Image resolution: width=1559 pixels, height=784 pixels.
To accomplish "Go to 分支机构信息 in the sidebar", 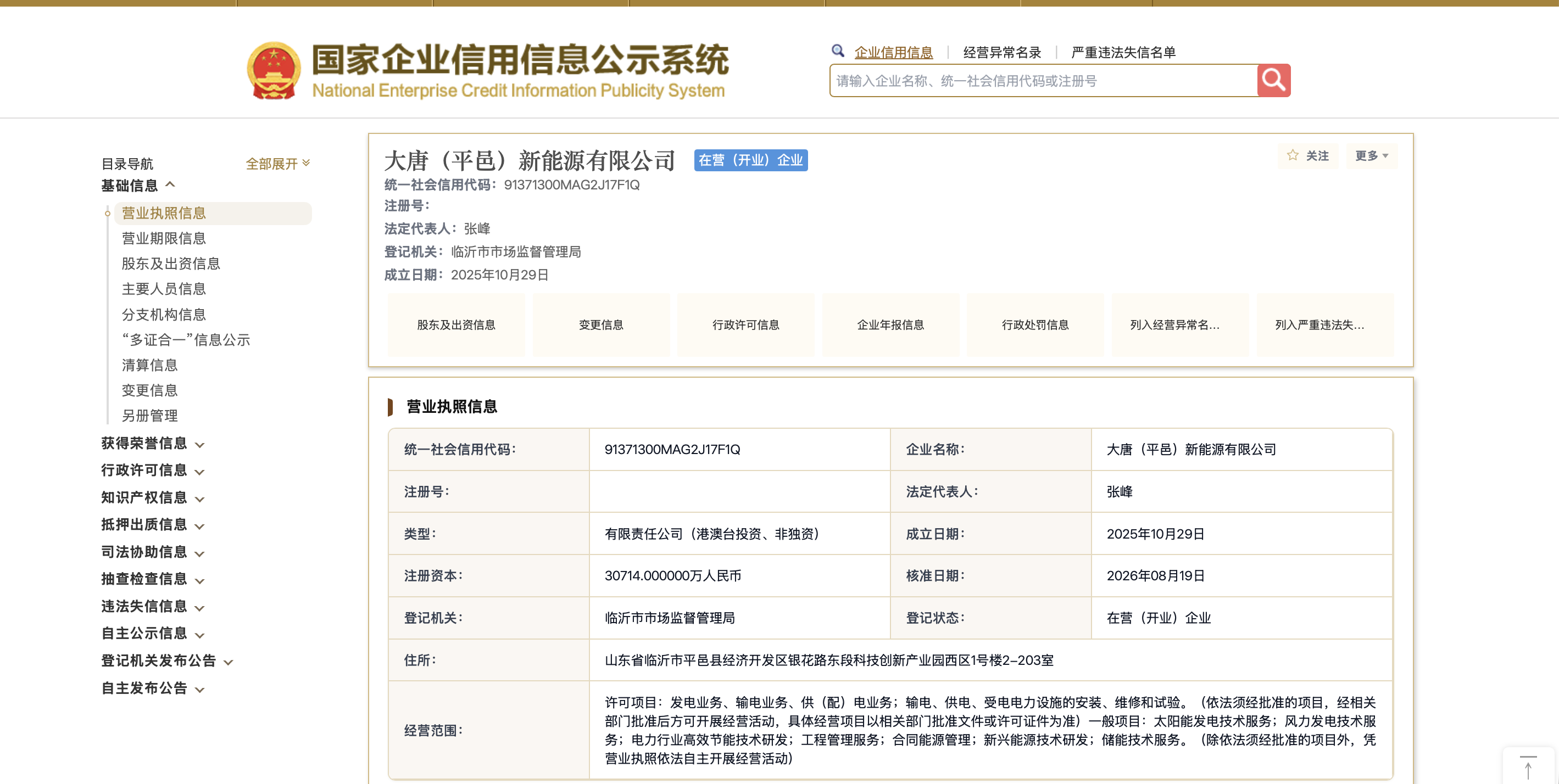I will [163, 315].
